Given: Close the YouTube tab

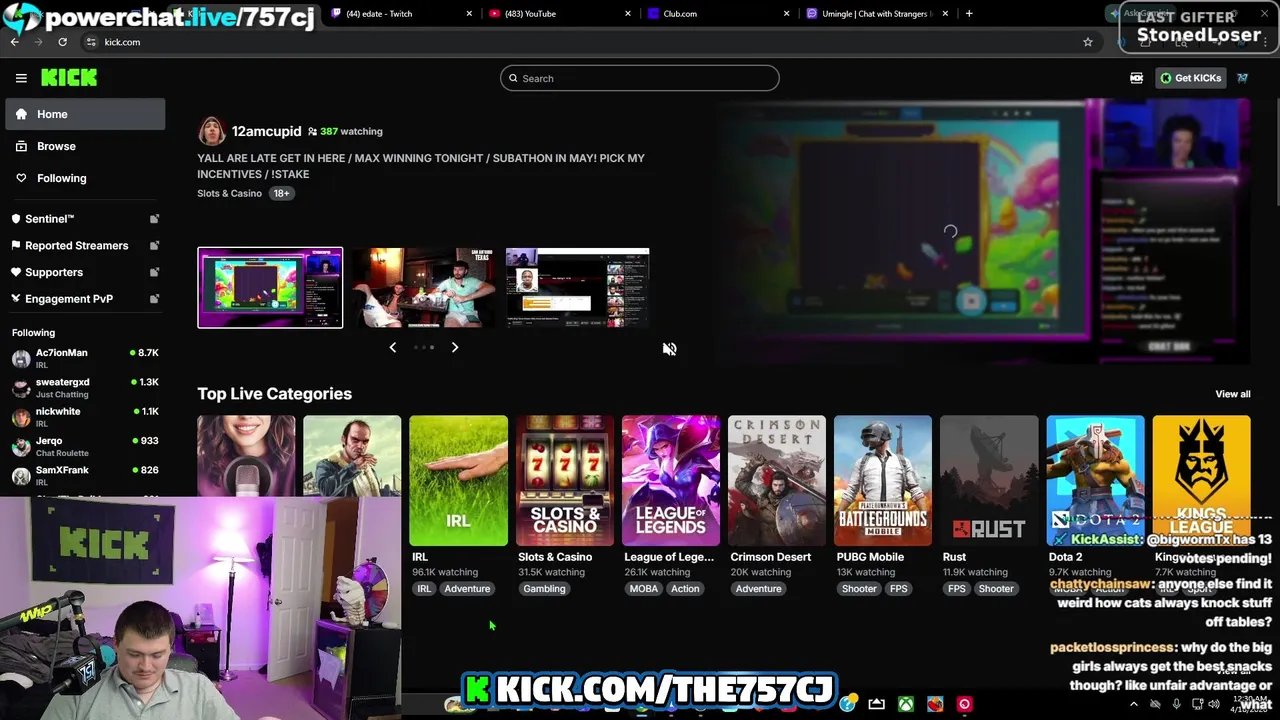Looking at the screenshot, I should (x=628, y=14).
